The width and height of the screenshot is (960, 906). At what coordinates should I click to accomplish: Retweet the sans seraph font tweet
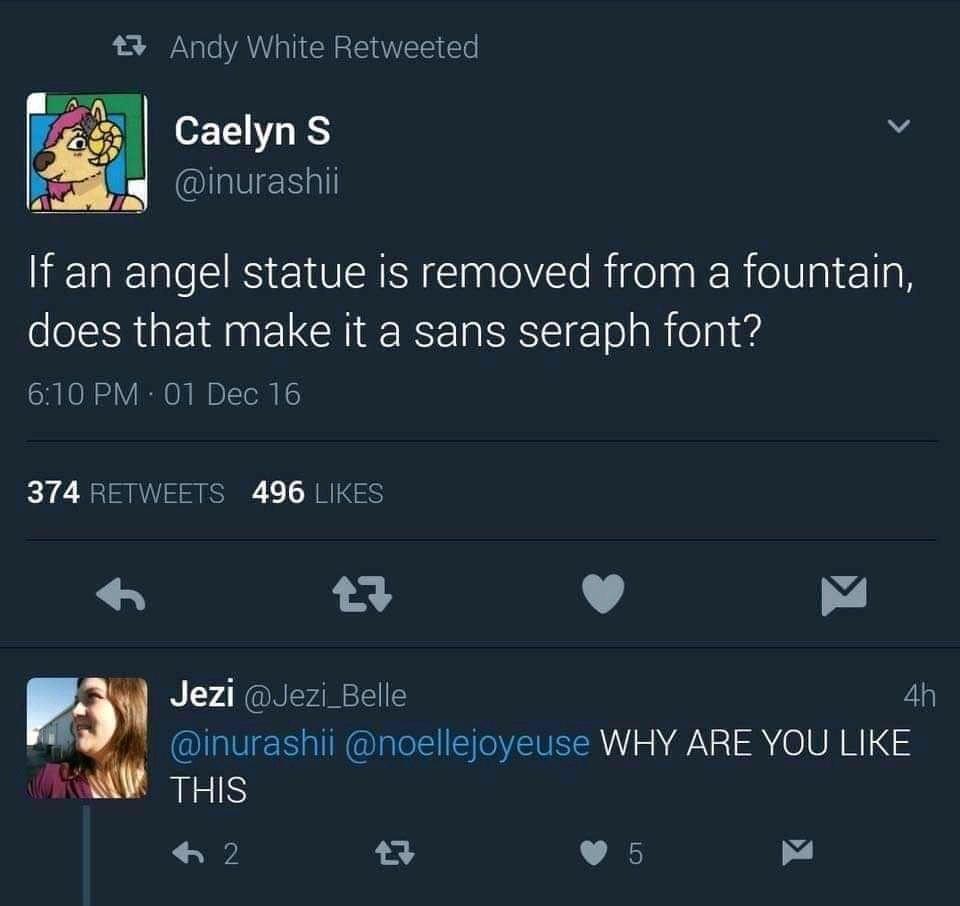click(x=362, y=596)
